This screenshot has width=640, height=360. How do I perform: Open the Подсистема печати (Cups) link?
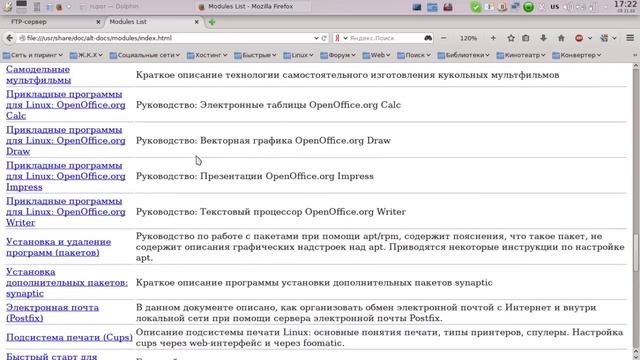point(69,338)
